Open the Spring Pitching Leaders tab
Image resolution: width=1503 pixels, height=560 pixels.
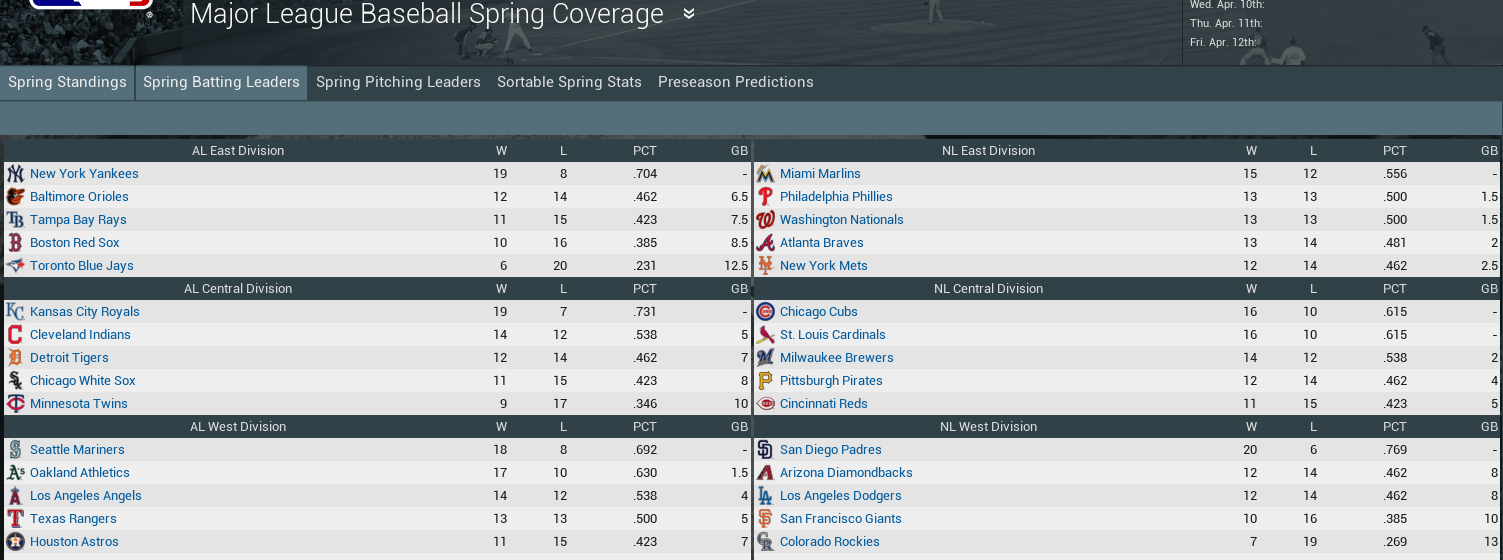point(398,82)
